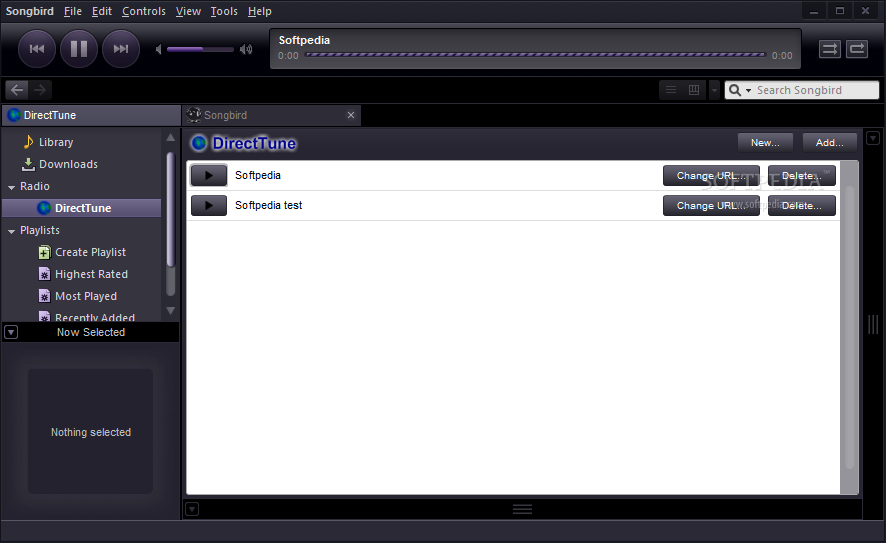Switch to list view

point(671,90)
